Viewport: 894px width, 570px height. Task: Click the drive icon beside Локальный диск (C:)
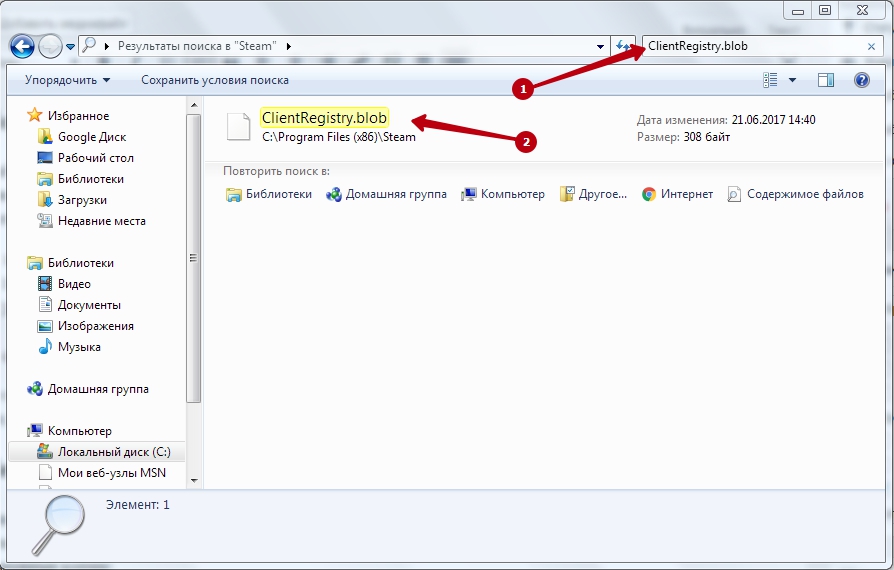coord(45,451)
